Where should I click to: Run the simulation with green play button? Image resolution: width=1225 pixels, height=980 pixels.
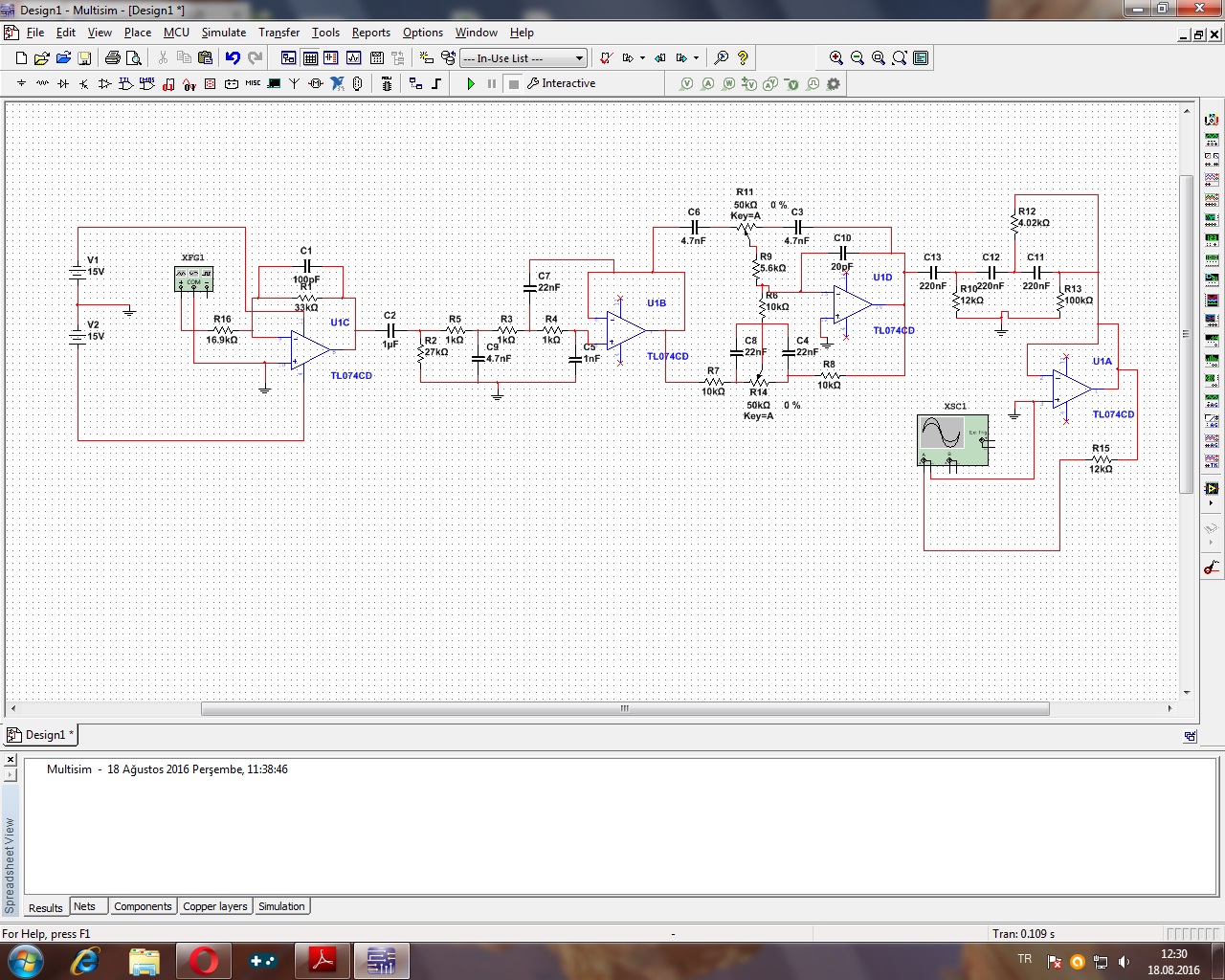click(471, 84)
